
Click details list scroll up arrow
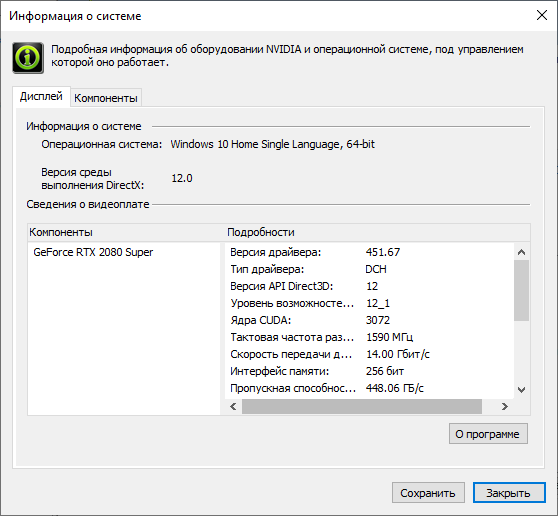[521, 252]
